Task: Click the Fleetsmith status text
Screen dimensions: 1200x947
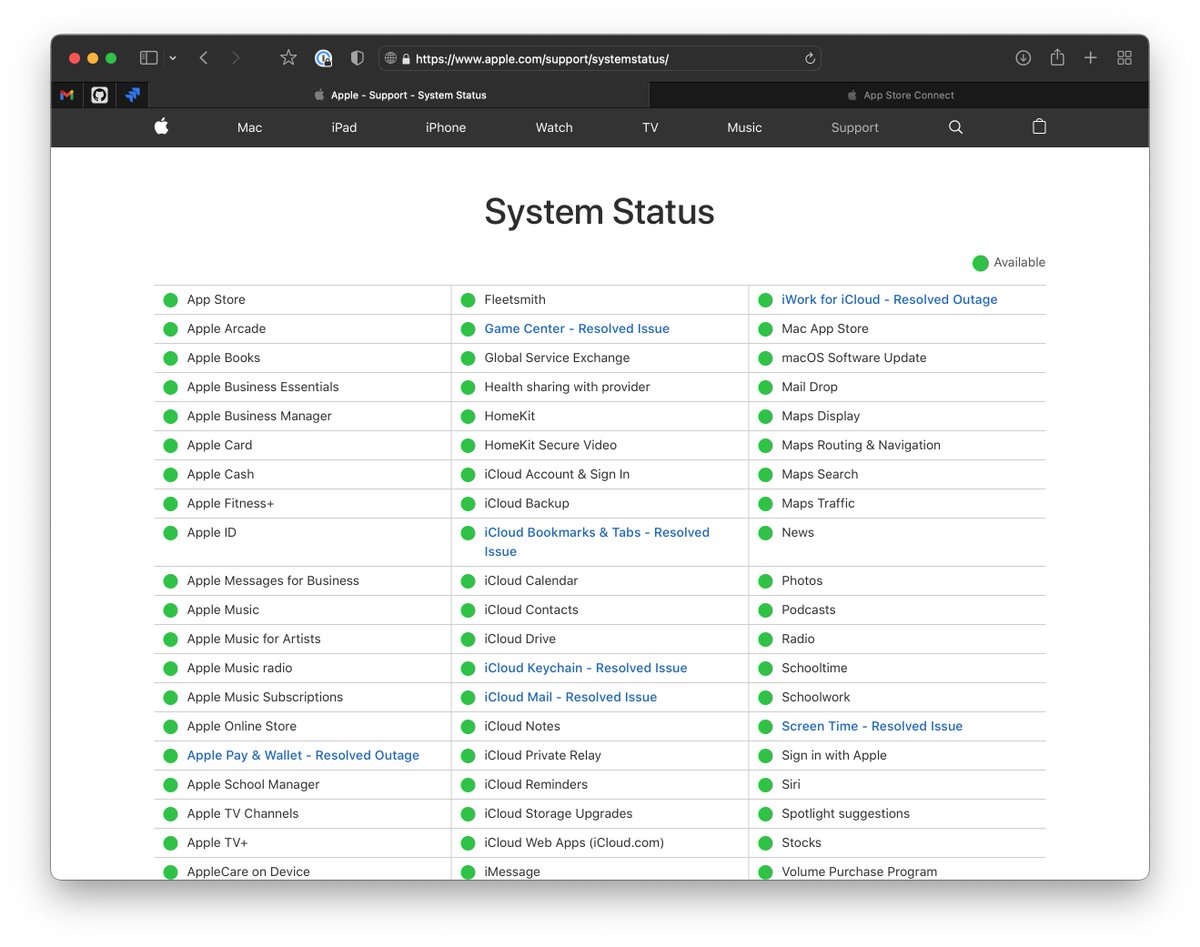Action: (x=515, y=299)
